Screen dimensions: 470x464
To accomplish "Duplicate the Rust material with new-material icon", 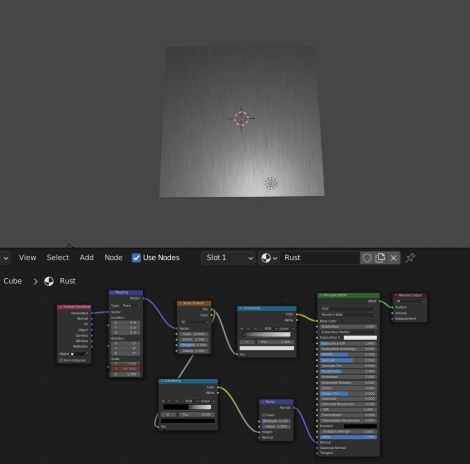I will click(x=380, y=258).
